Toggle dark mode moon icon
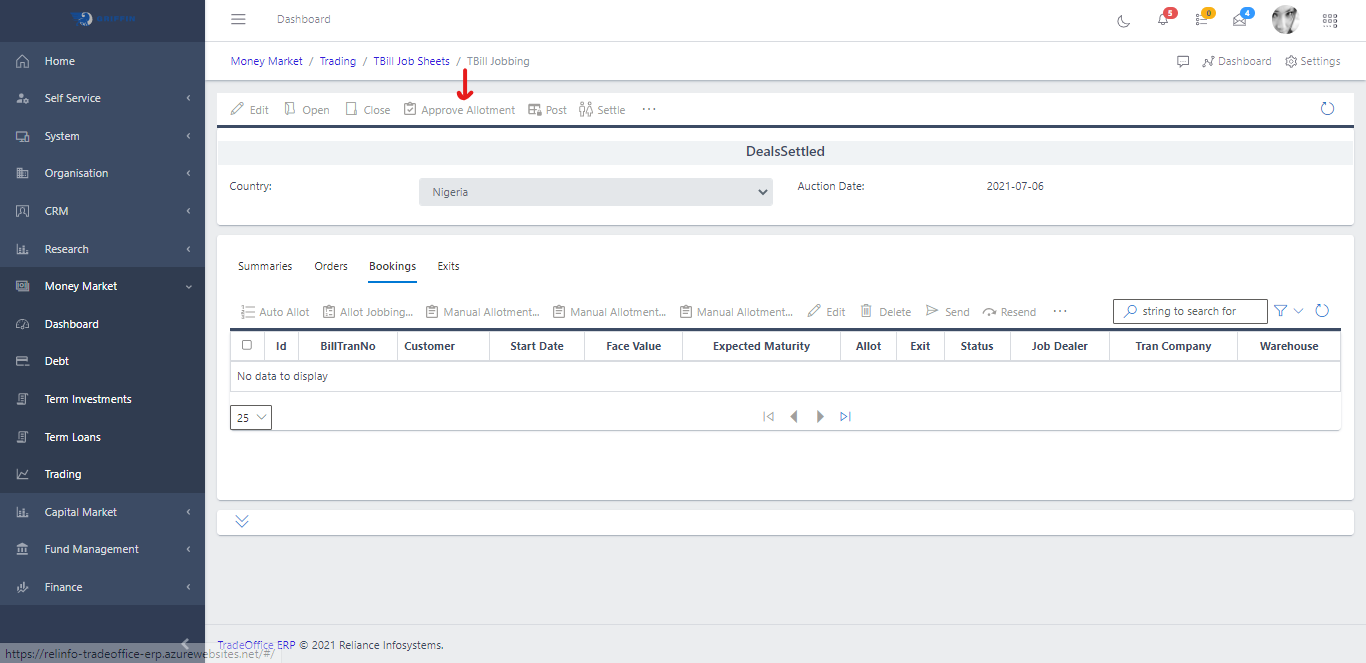The height and width of the screenshot is (663, 1366). 1124,20
